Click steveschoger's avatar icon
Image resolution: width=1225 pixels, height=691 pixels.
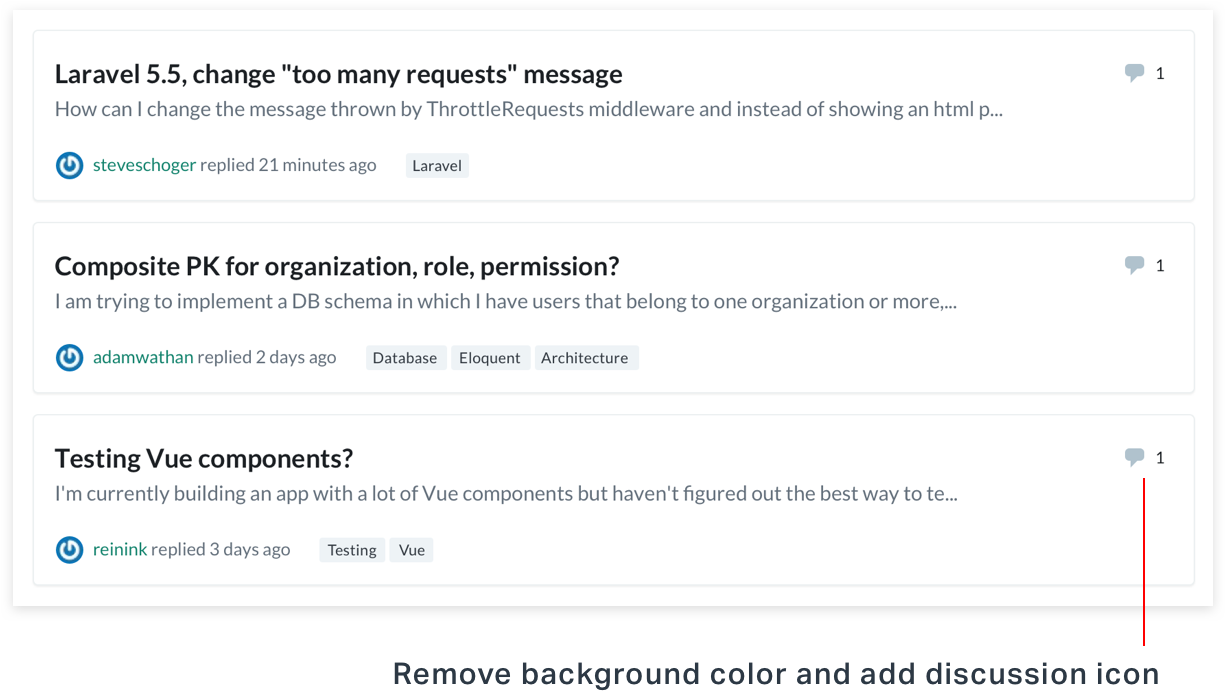(69, 165)
